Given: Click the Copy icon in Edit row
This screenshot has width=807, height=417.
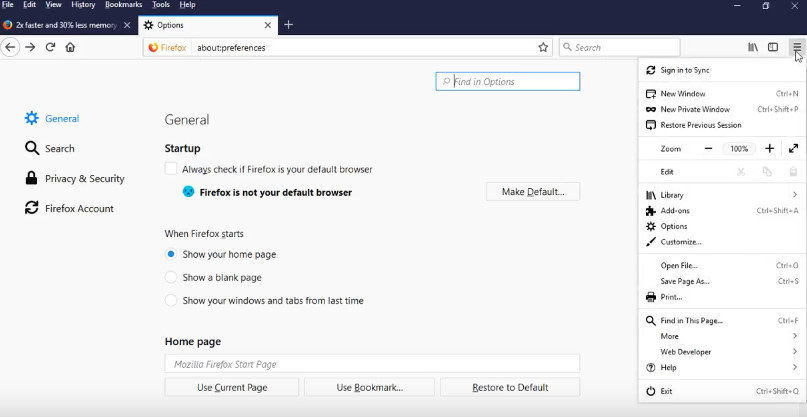Looking at the screenshot, I should point(767,172).
